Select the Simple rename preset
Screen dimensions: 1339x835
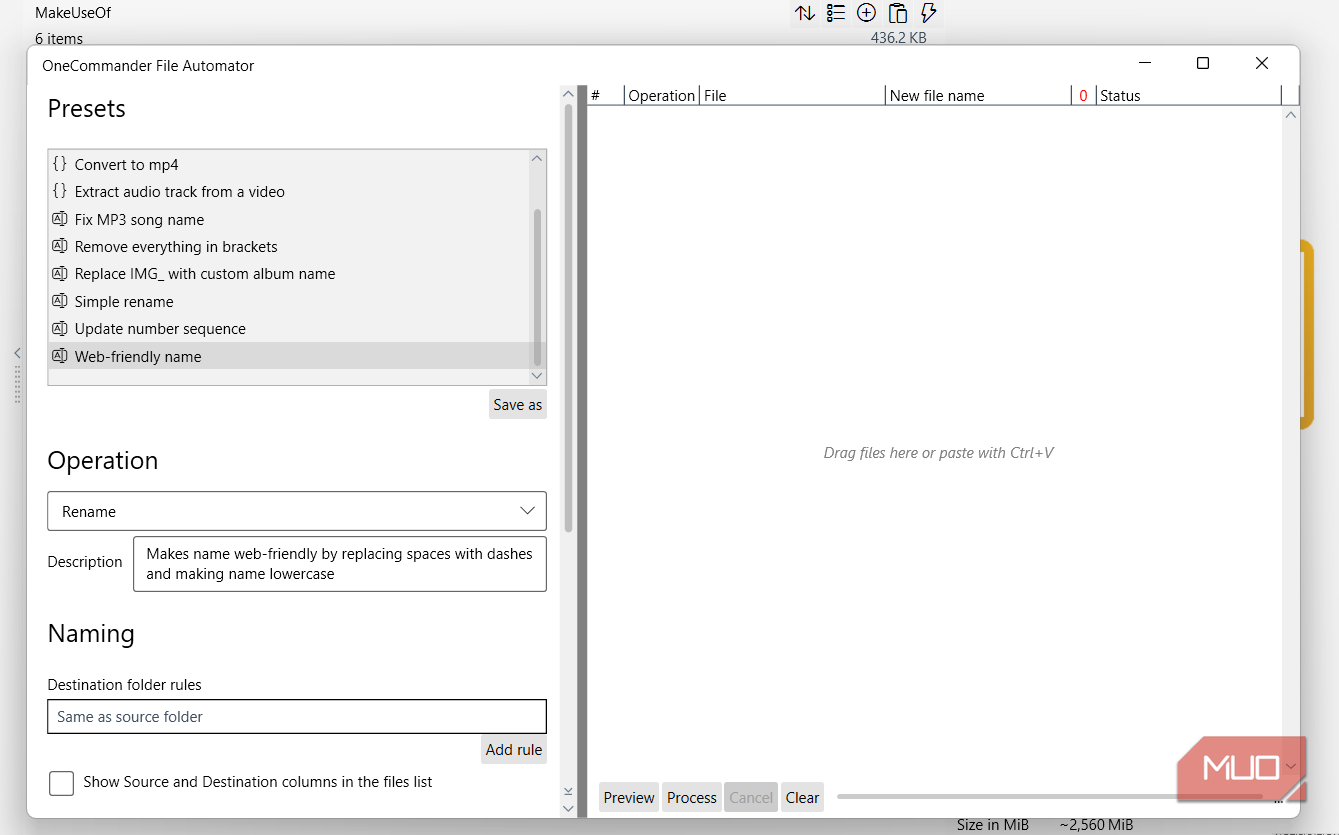(x=289, y=302)
